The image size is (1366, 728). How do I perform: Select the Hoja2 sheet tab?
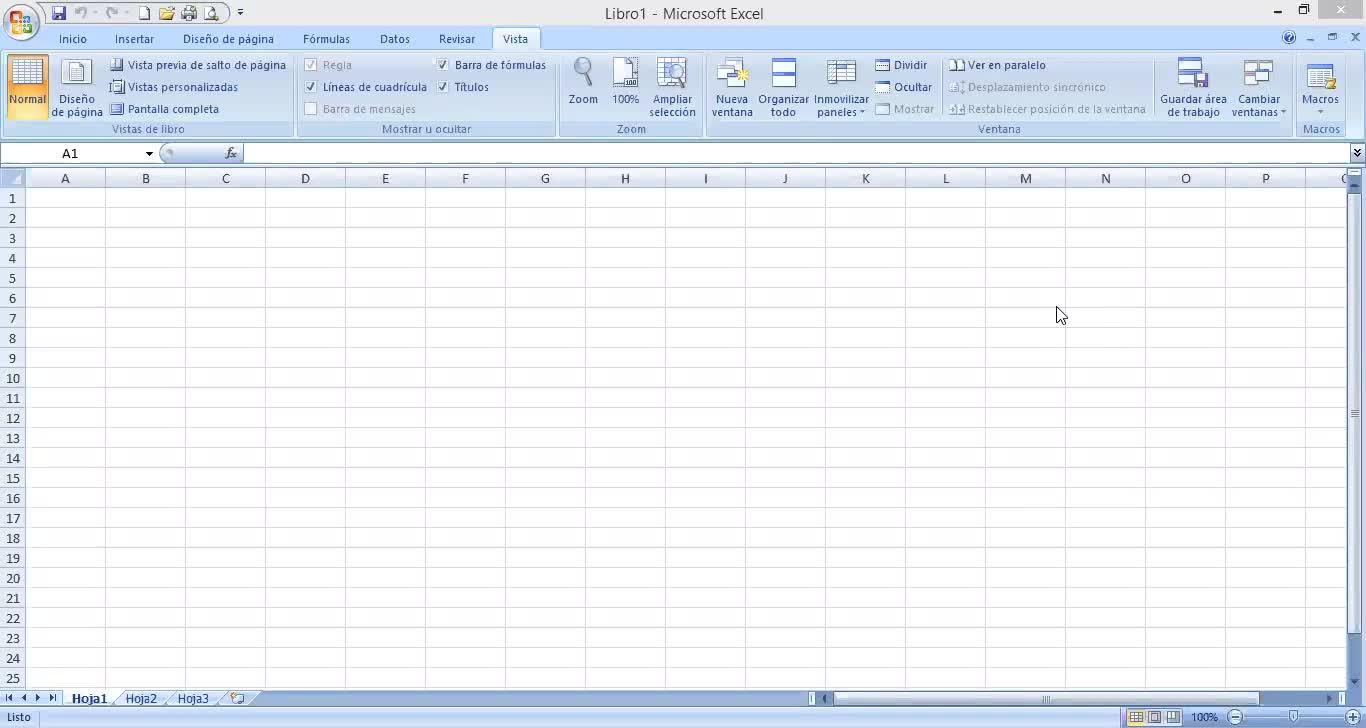pos(141,698)
